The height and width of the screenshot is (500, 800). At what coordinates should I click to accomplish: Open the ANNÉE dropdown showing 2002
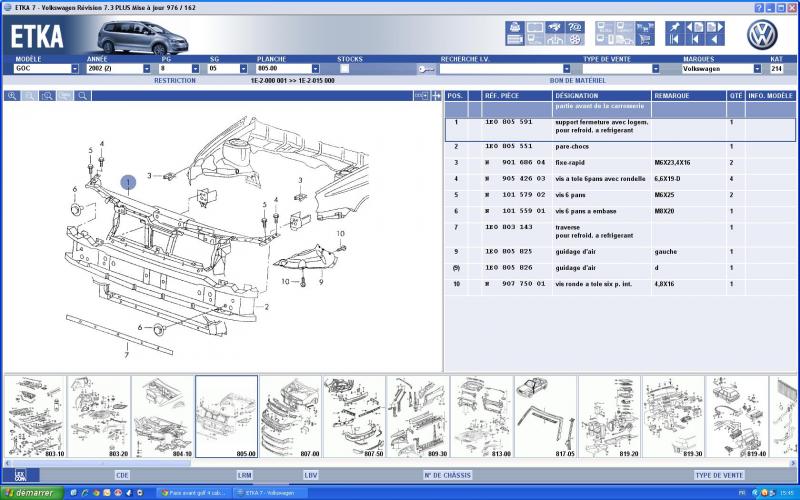tap(147, 68)
